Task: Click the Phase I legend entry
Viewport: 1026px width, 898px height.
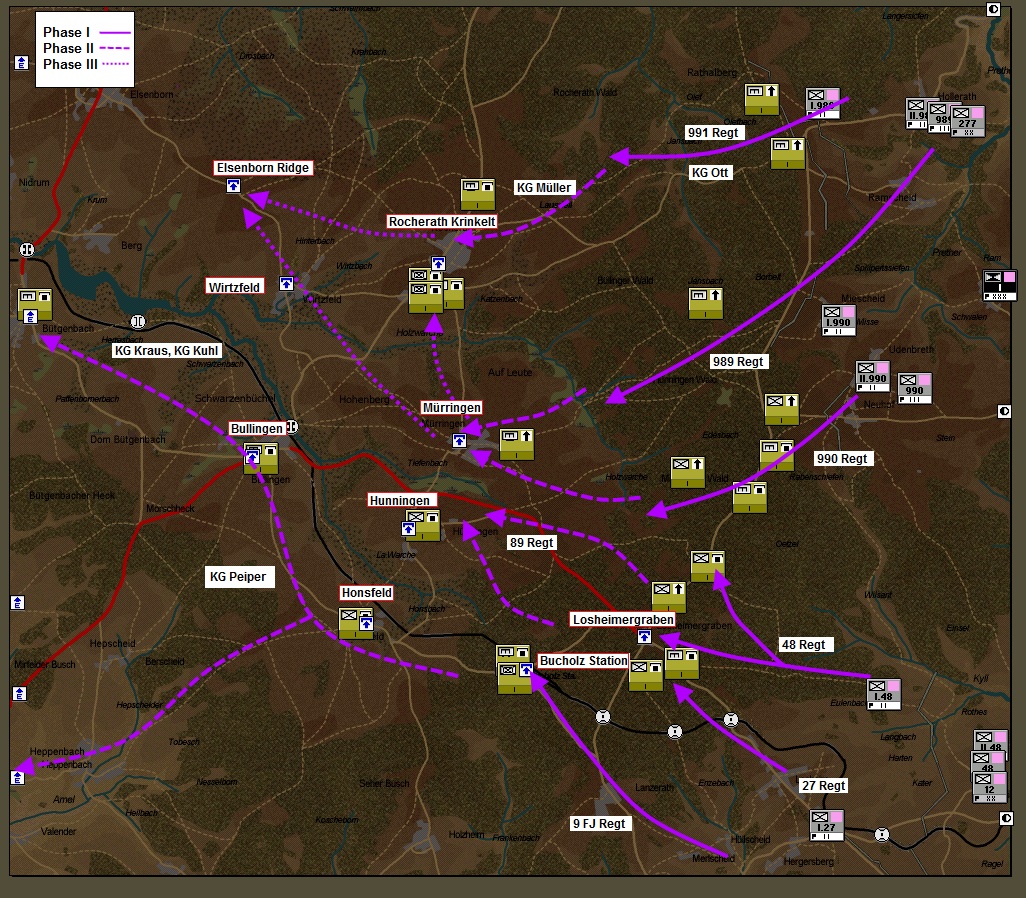Action: pos(86,32)
